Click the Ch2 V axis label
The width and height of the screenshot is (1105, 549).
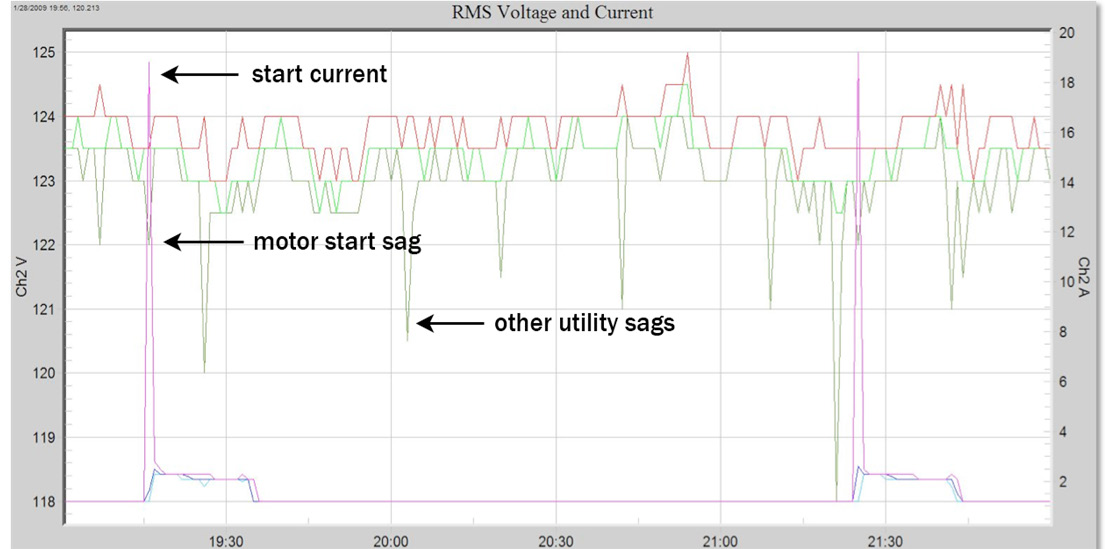23,276
